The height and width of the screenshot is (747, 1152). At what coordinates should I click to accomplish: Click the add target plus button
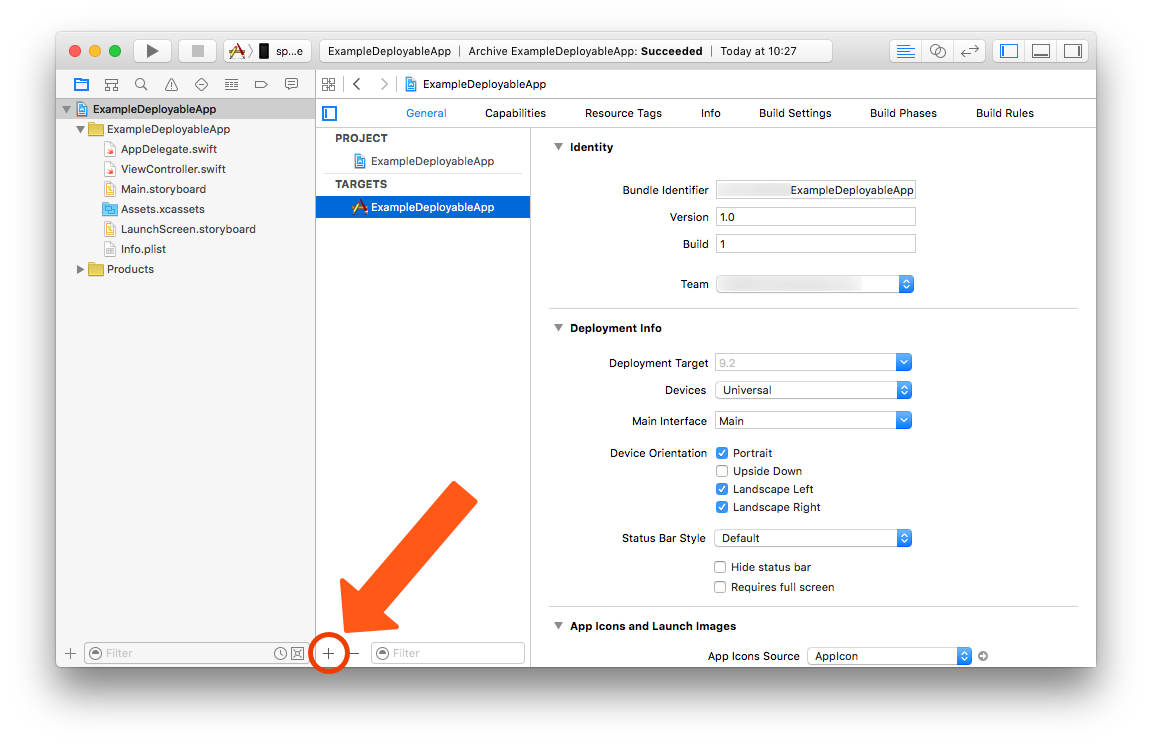(328, 653)
